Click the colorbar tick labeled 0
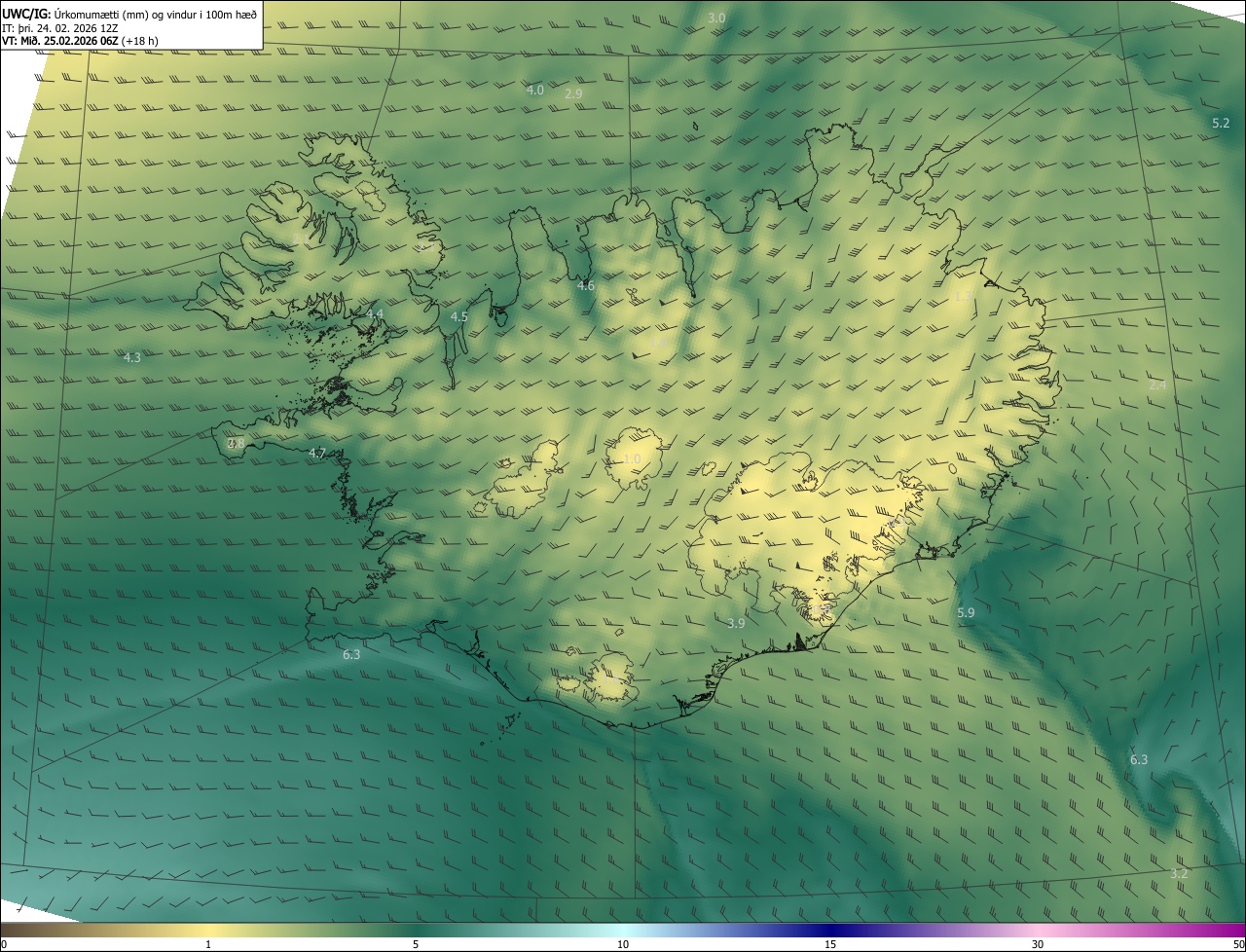Viewport: 1246px width, 952px height. 4,944
